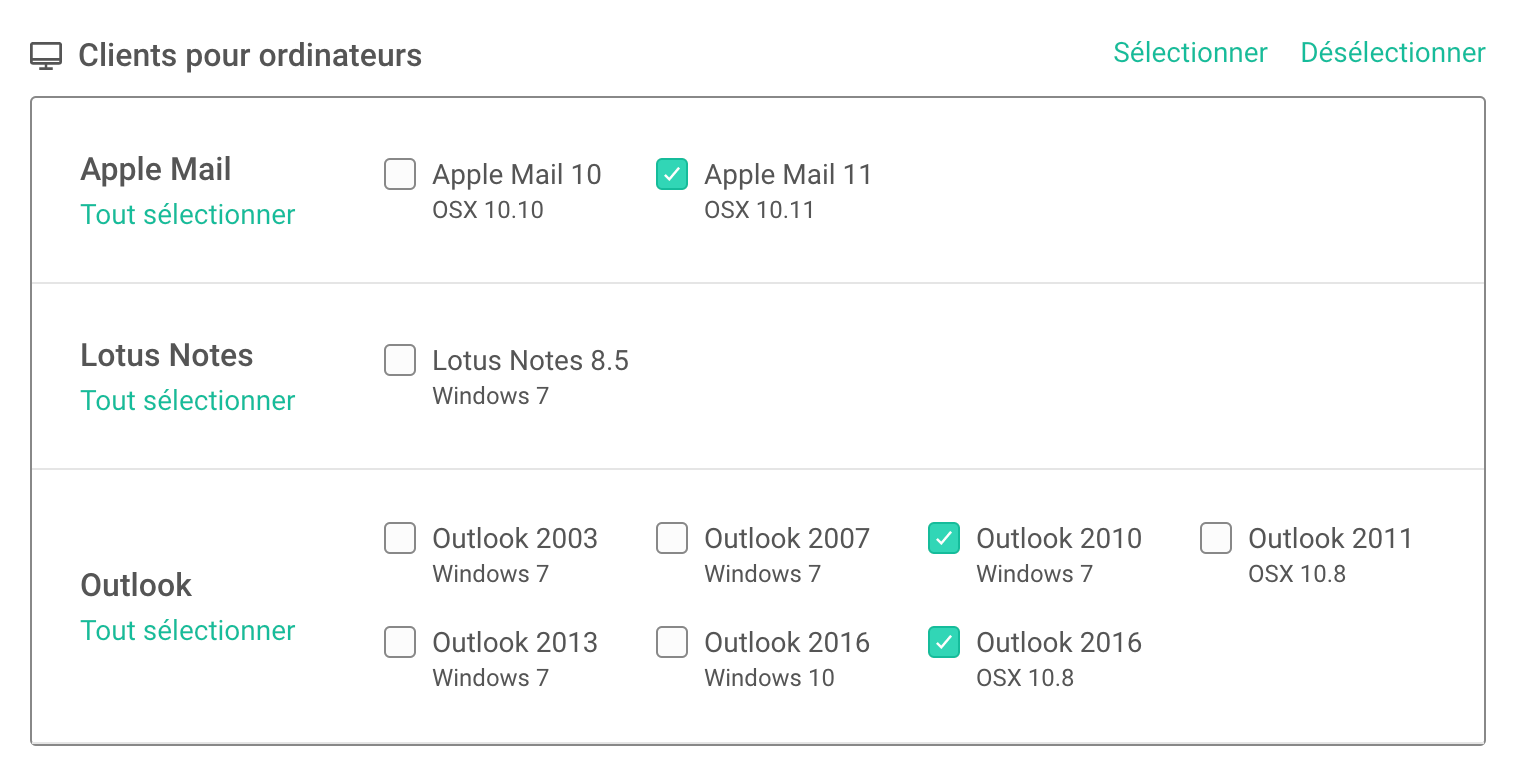Select the Outlook 2007 checkbox

pyautogui.click(x=672, y=538)
